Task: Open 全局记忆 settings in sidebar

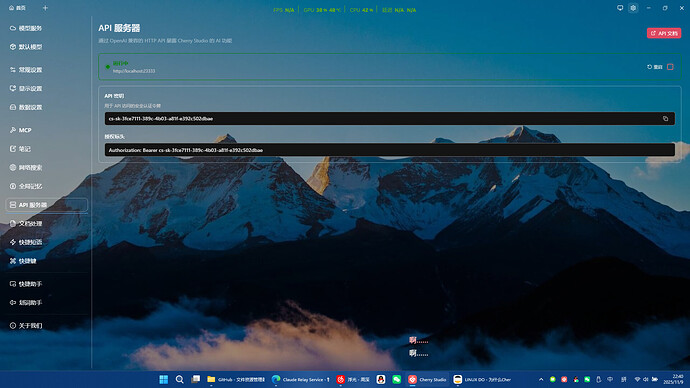Action: (26, 186)
